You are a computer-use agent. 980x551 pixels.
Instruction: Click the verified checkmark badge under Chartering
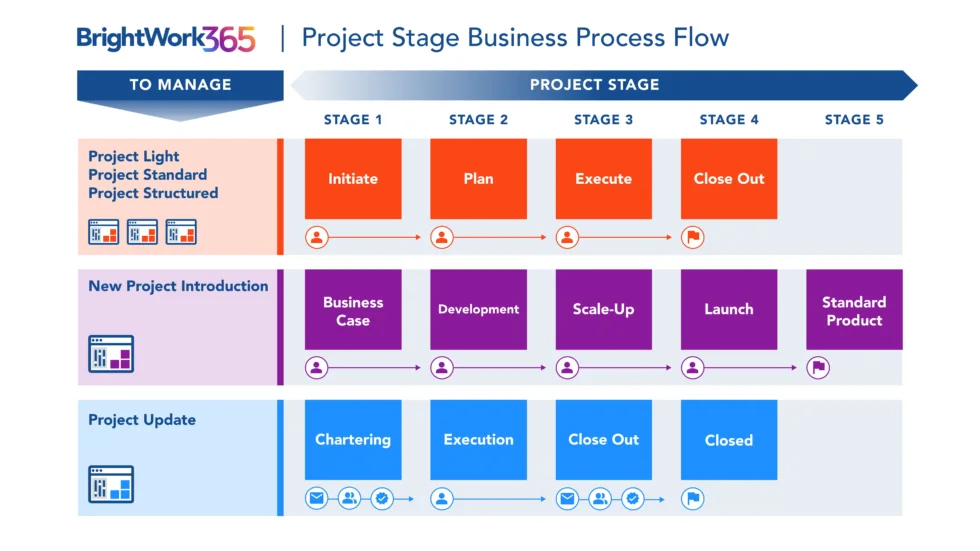tap(381, 498)
